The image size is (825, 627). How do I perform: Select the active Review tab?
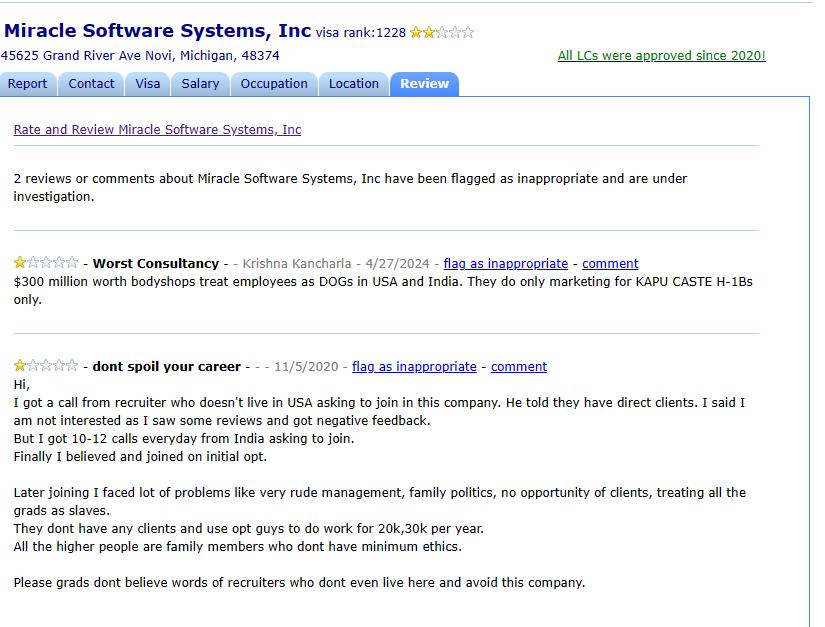point(424,84)
